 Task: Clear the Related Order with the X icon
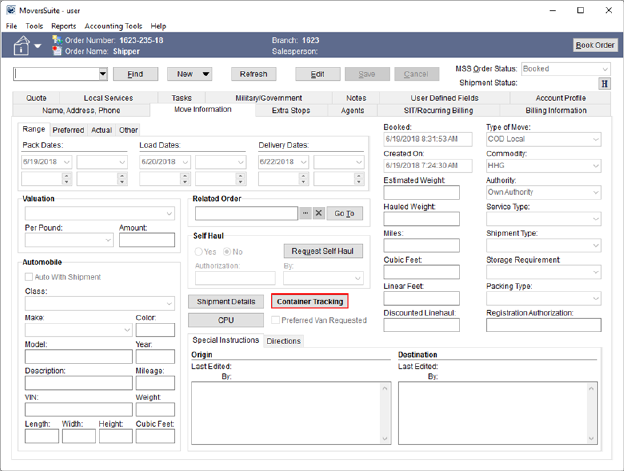pyautogui.click(x=319, y=213)
